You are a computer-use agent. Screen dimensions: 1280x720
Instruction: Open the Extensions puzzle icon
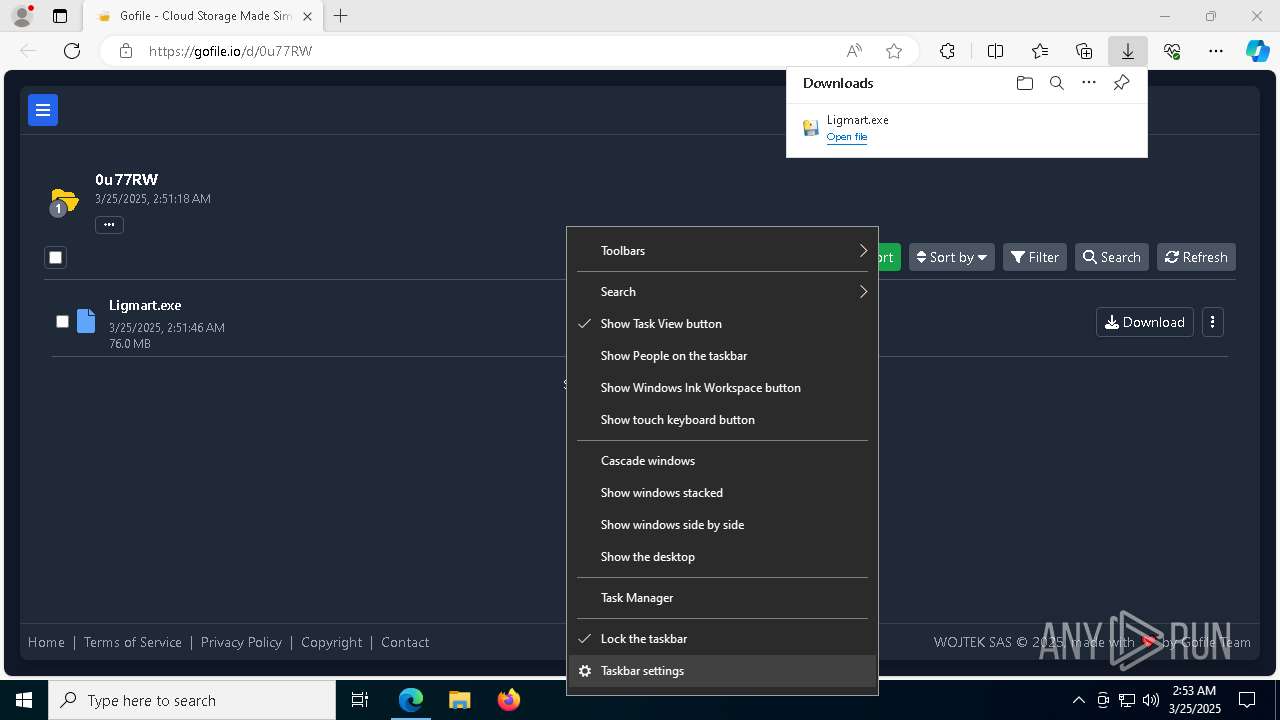click(947, 51)
